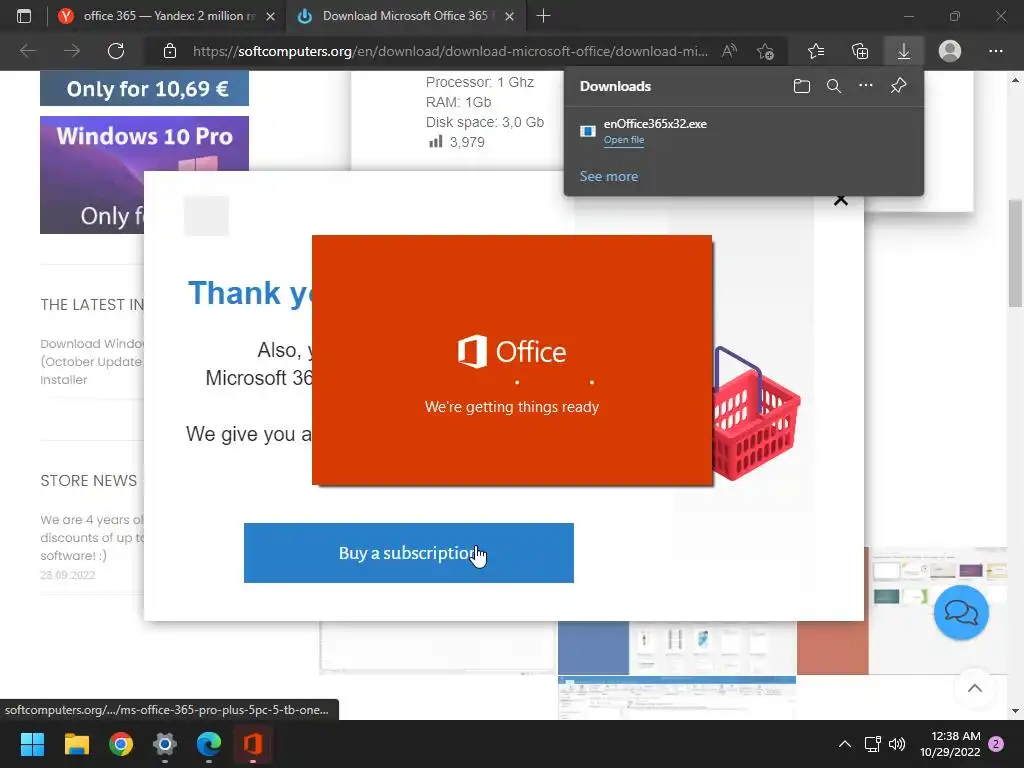The width and height of the screenshot is (1024, 768).
Task: Click the scroll-to-top chevron button
Action: 974,688
